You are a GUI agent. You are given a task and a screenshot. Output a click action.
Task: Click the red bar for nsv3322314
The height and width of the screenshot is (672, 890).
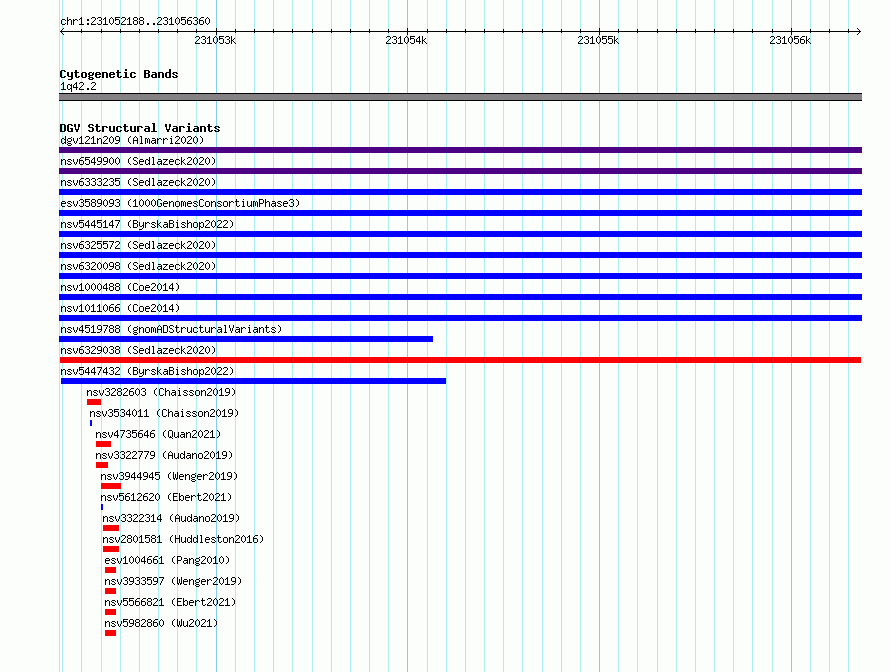click(111, 528)
